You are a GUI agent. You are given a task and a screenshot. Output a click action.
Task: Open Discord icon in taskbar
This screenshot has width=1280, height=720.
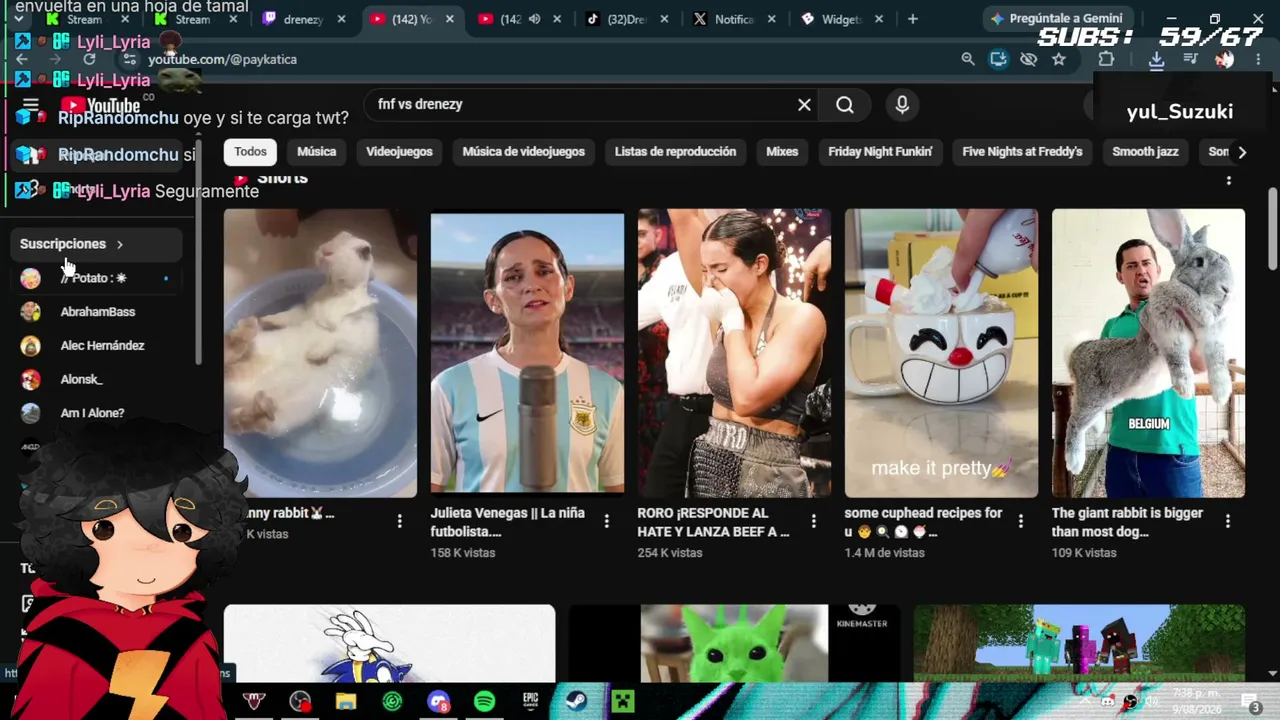tap(438, 701)
